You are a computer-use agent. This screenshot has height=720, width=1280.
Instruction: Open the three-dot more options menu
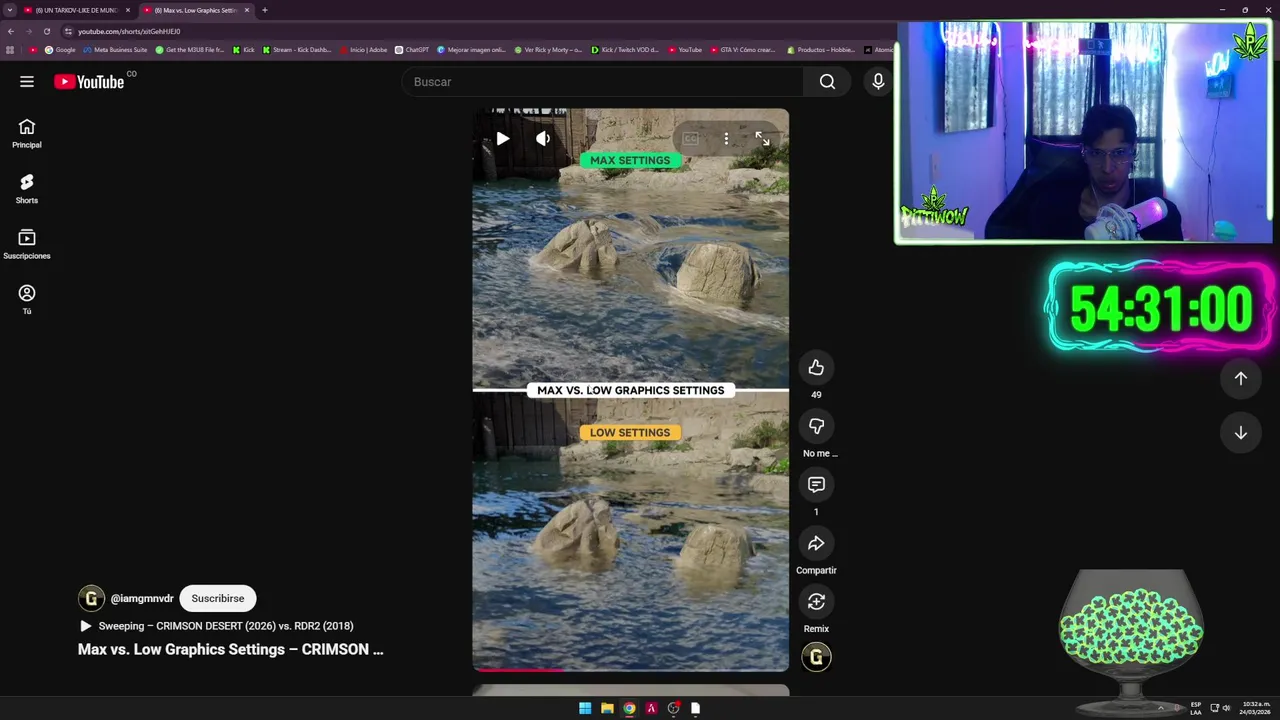click(726, 139)
